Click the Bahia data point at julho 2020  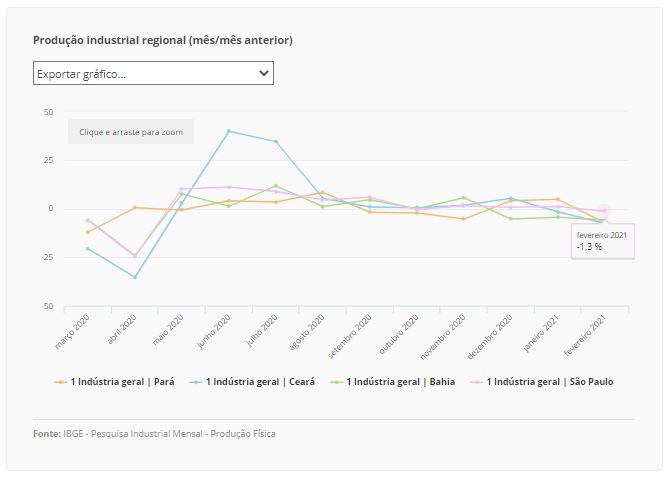click(276, 186)
